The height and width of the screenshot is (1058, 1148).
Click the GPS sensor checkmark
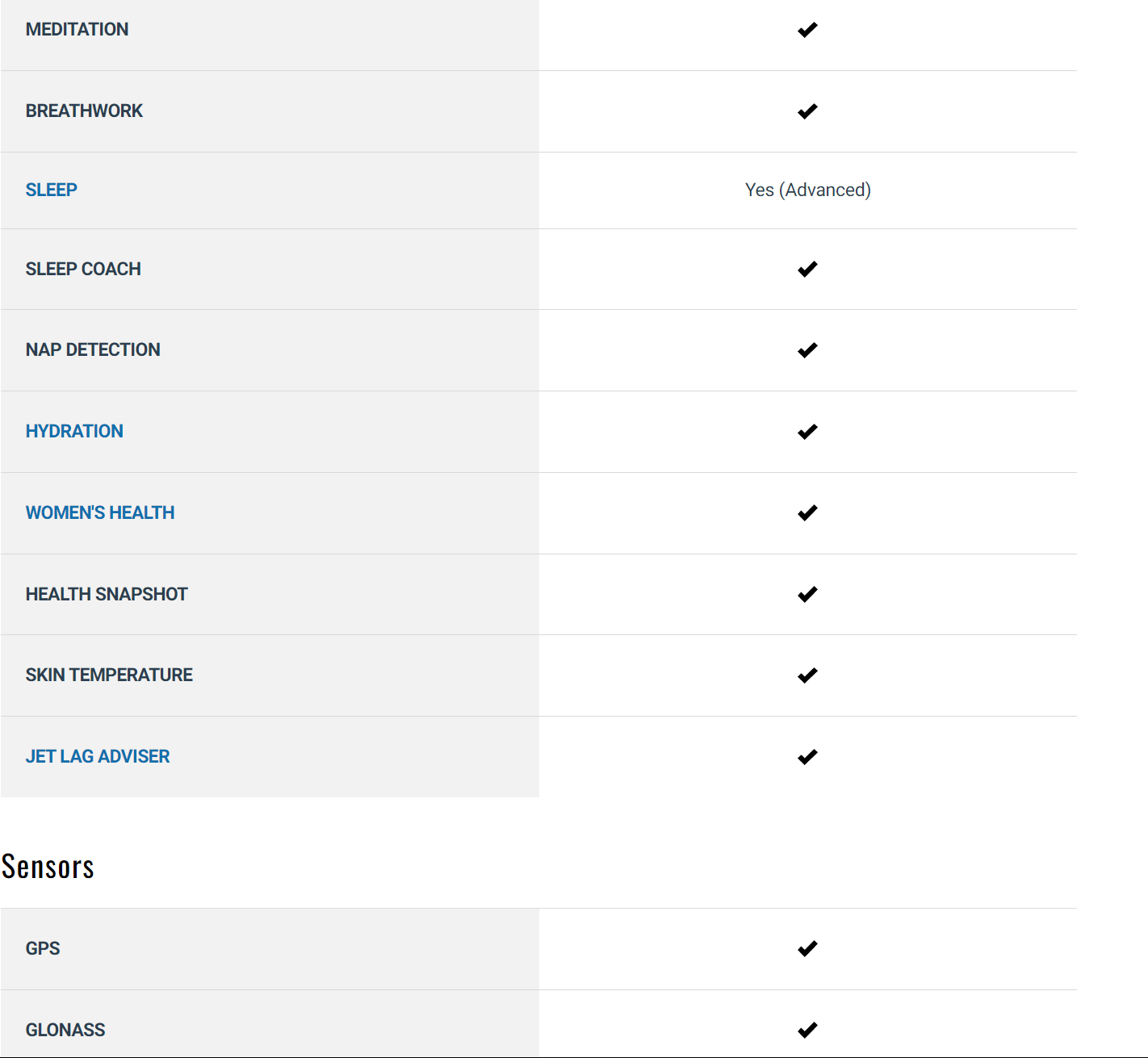[807, 949]
